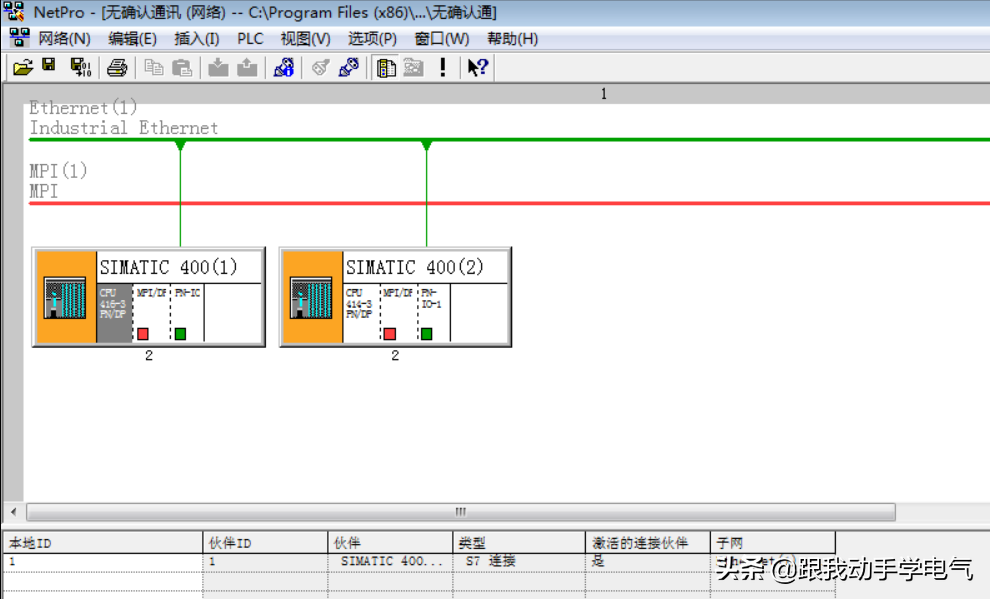Select the S7 连接 row in connection table
Screen dimensions: 990x599
point(490,562)
